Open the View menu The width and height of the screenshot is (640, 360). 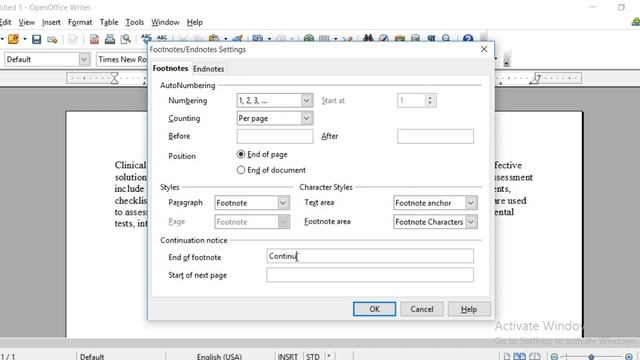tap(27, 22)
